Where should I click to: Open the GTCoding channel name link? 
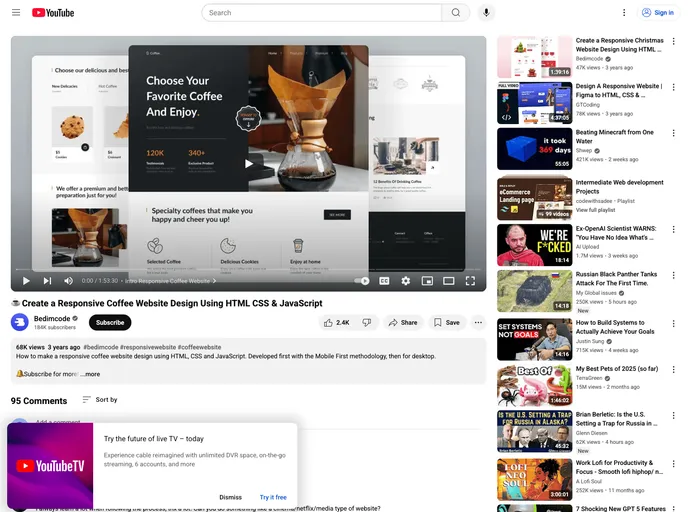pos(588,104)
